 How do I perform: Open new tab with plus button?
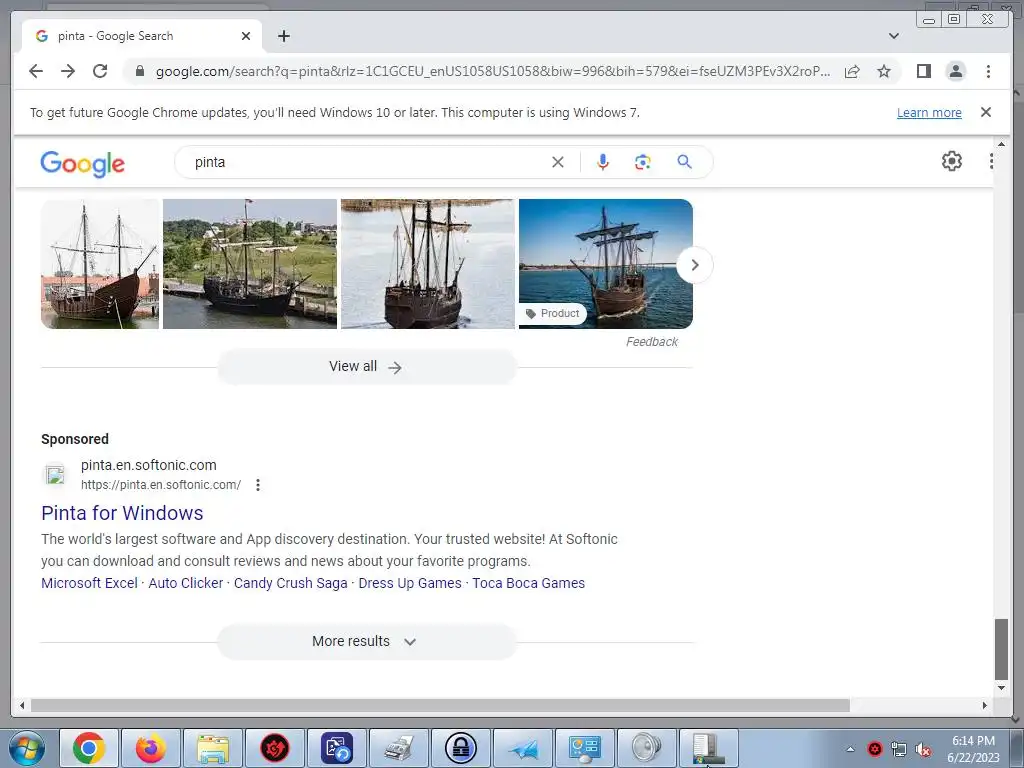click(x=283, y=36)
